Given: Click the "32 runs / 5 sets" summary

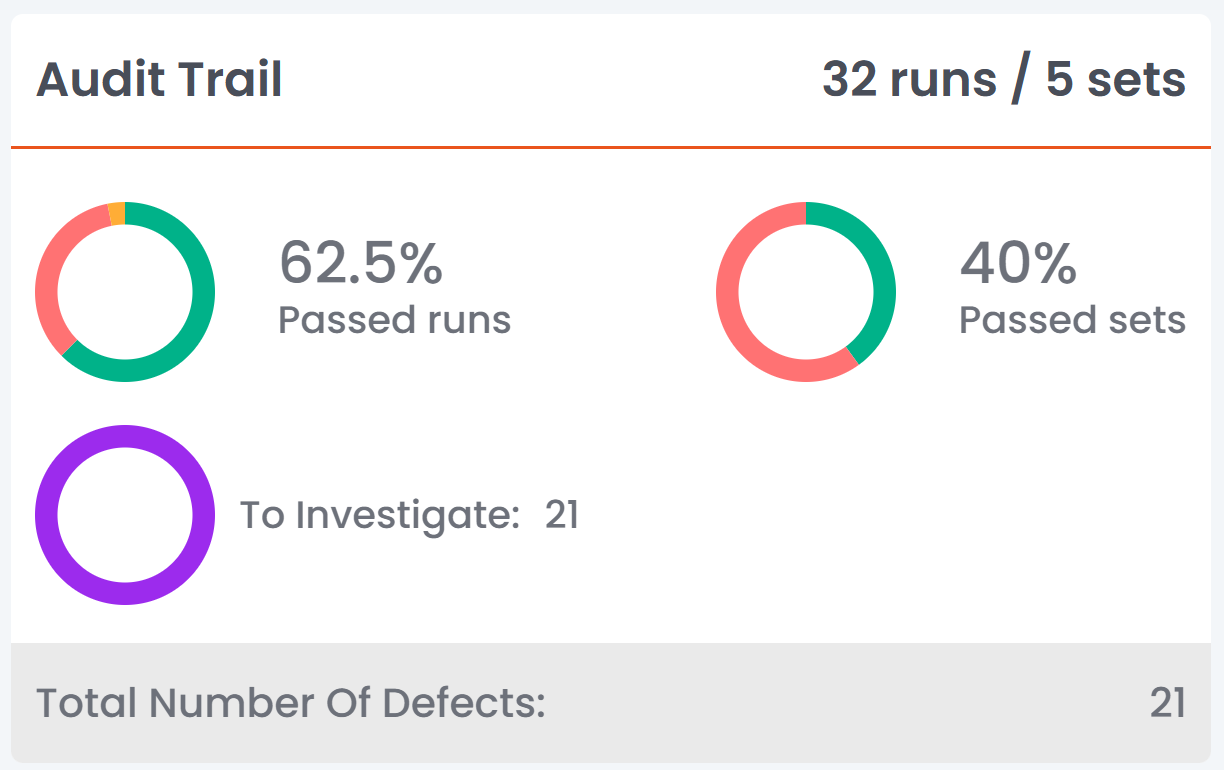Looking at the screenshot, I should point(1003,80).
